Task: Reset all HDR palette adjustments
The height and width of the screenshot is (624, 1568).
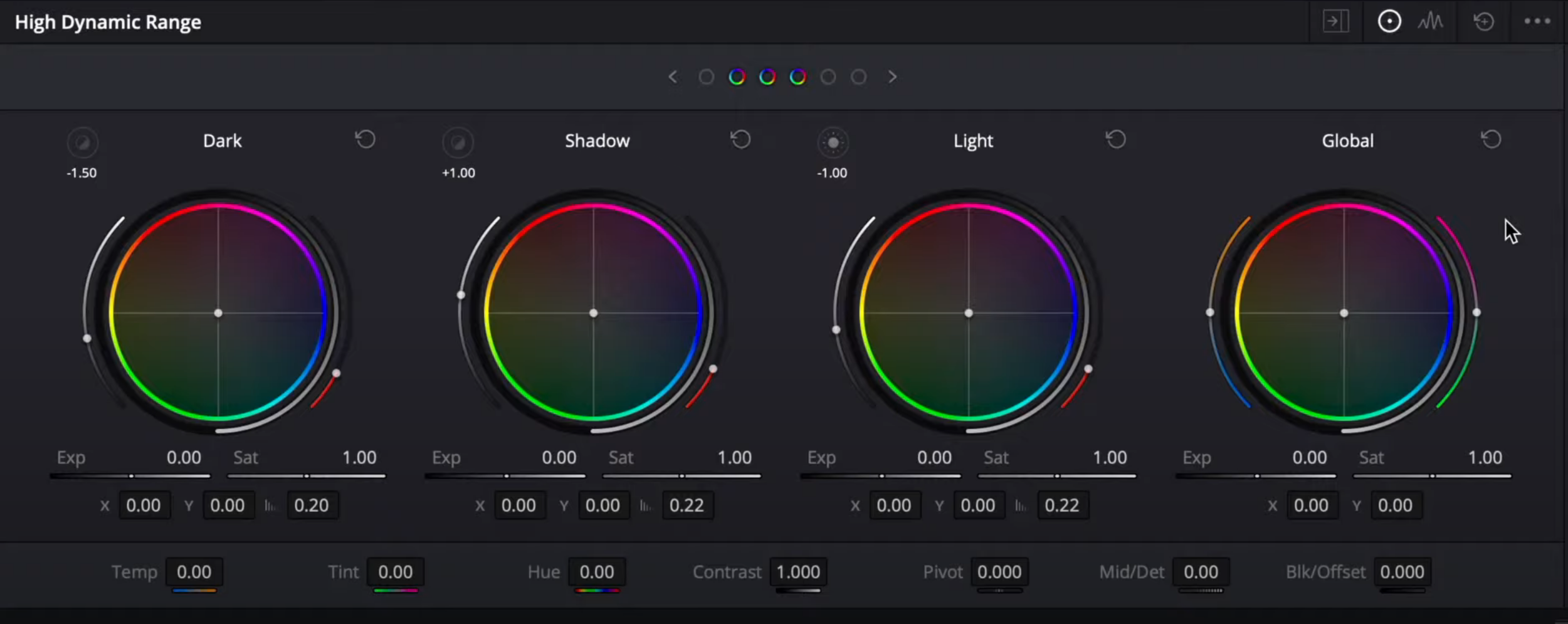Action: tap(1483, 22)
